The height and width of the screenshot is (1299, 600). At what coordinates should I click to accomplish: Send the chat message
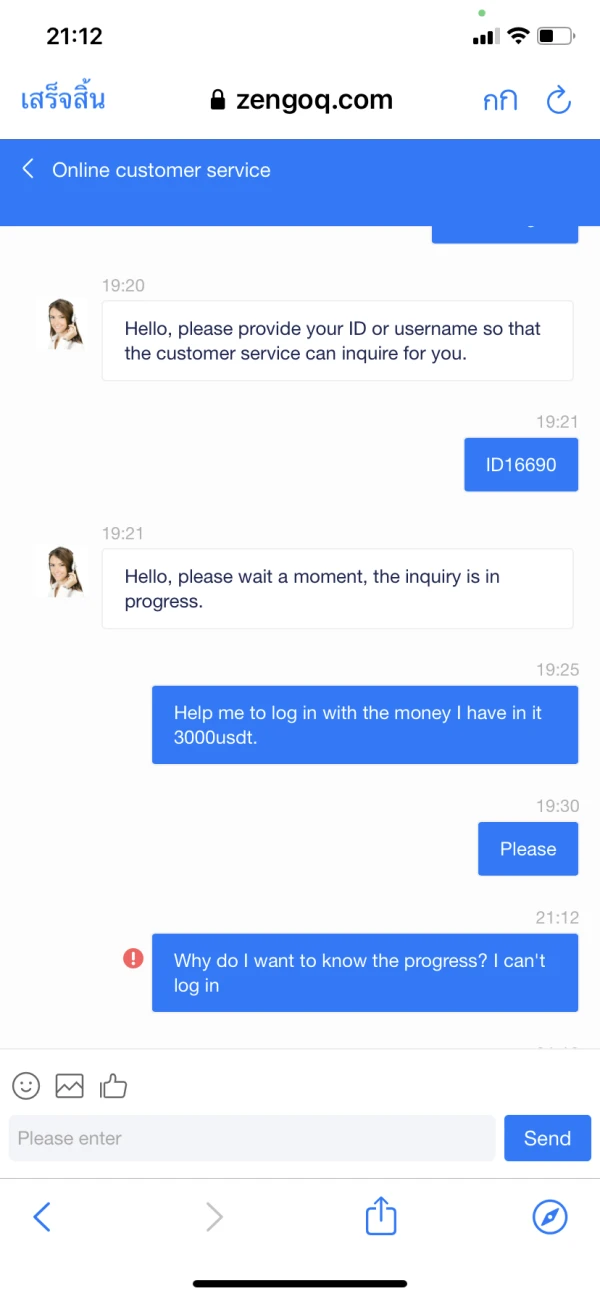547,1138
